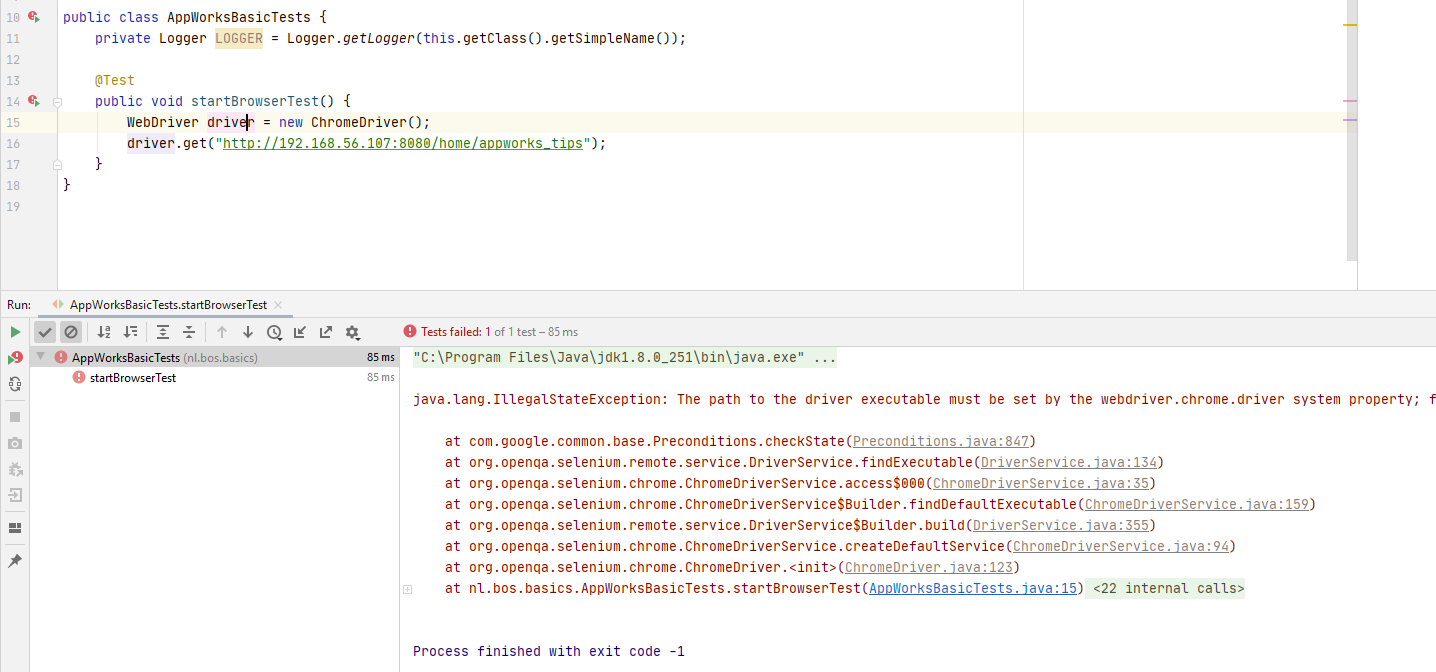Click the Export Test Results icon

coord(325,332)
